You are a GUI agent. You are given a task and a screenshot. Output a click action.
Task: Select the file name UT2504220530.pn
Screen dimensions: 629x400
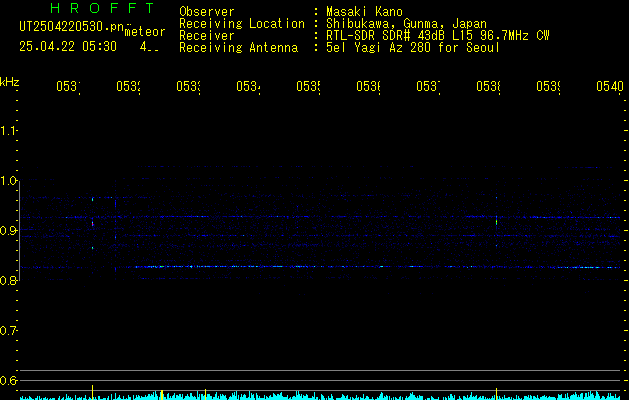pos(72,27)
